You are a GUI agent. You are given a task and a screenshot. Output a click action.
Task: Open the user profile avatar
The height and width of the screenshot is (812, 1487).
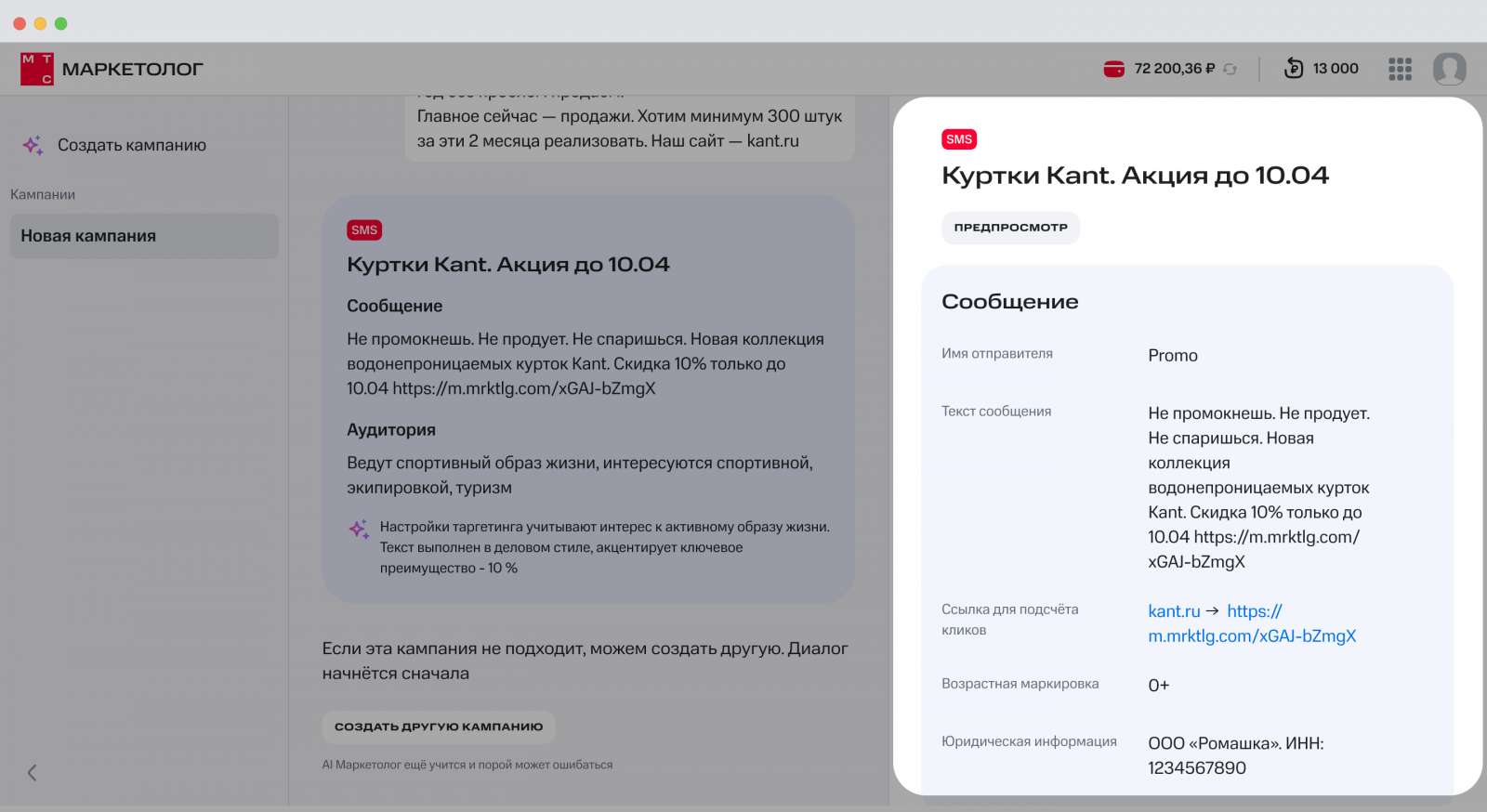click(1449, 69)
